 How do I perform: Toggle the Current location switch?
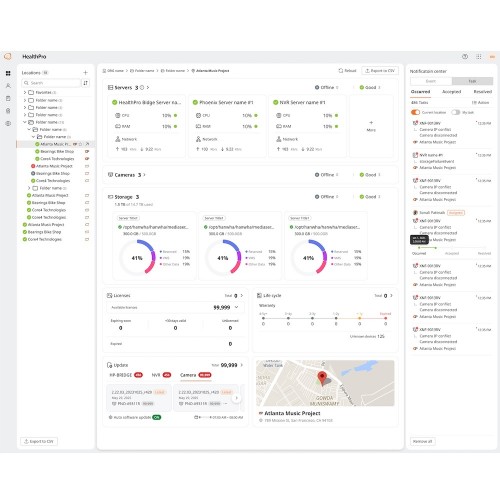pos(415,112)
